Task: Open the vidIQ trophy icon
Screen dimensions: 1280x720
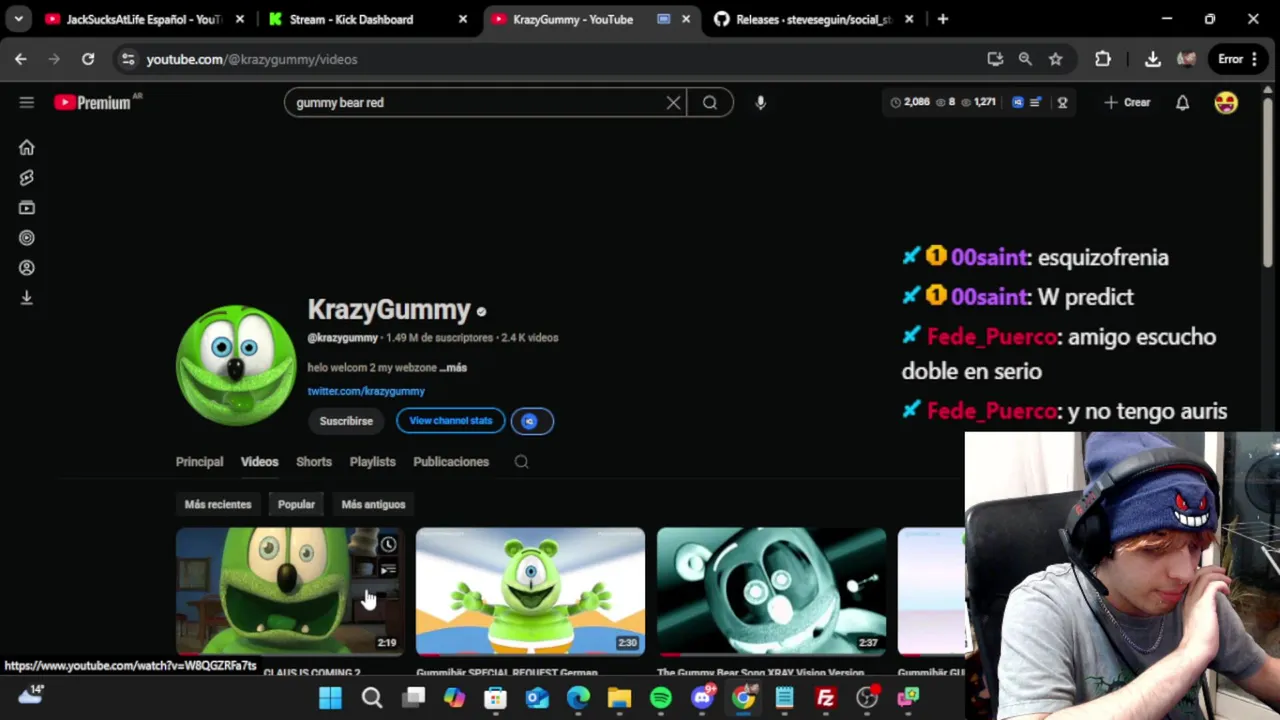Action: [x=1062, y=102]
